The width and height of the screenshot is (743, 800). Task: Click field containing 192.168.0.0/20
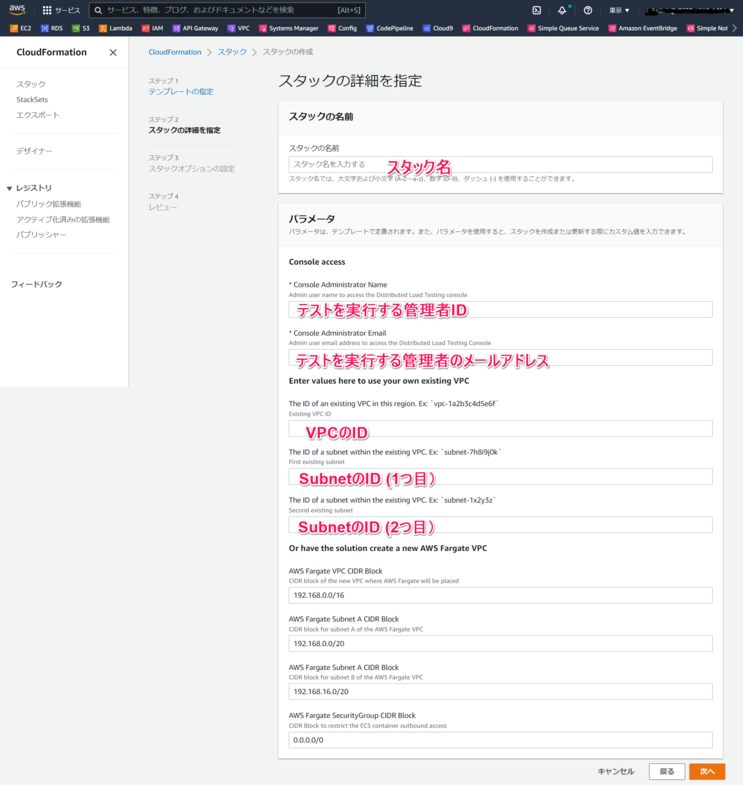point(500,644)
